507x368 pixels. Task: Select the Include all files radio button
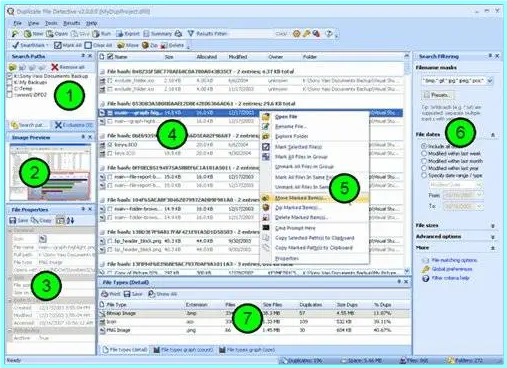click(424, 146)
